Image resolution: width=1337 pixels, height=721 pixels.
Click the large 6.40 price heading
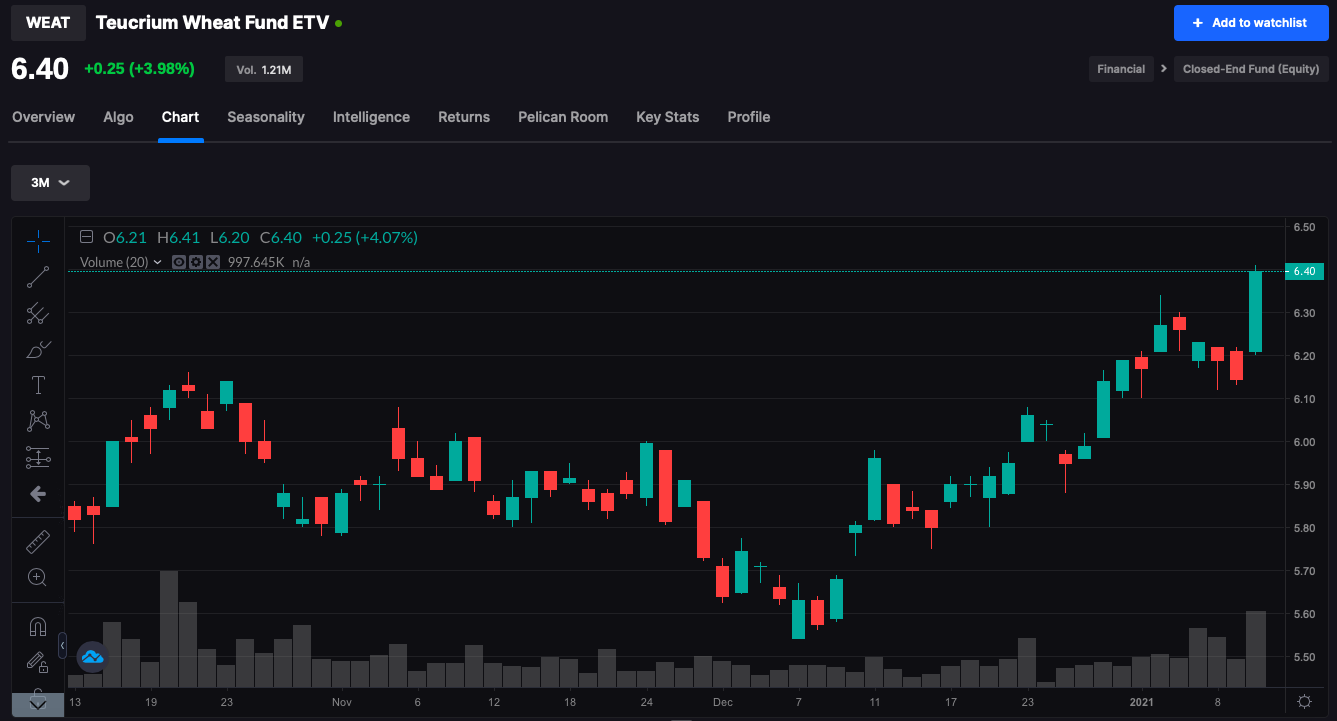click(x=40, y=69)
